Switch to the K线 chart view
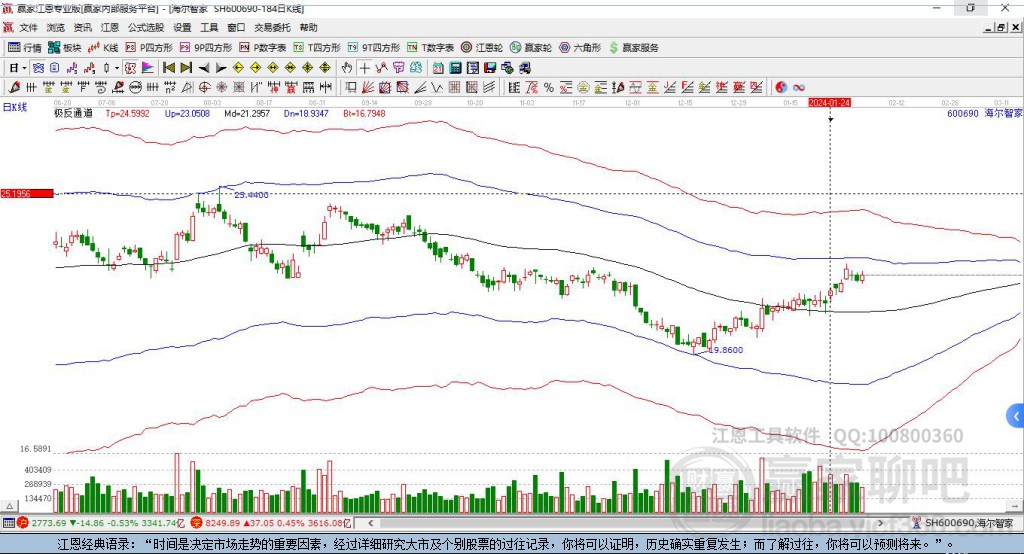Screen dimensions: 1024x554 [x=103, y=48]
